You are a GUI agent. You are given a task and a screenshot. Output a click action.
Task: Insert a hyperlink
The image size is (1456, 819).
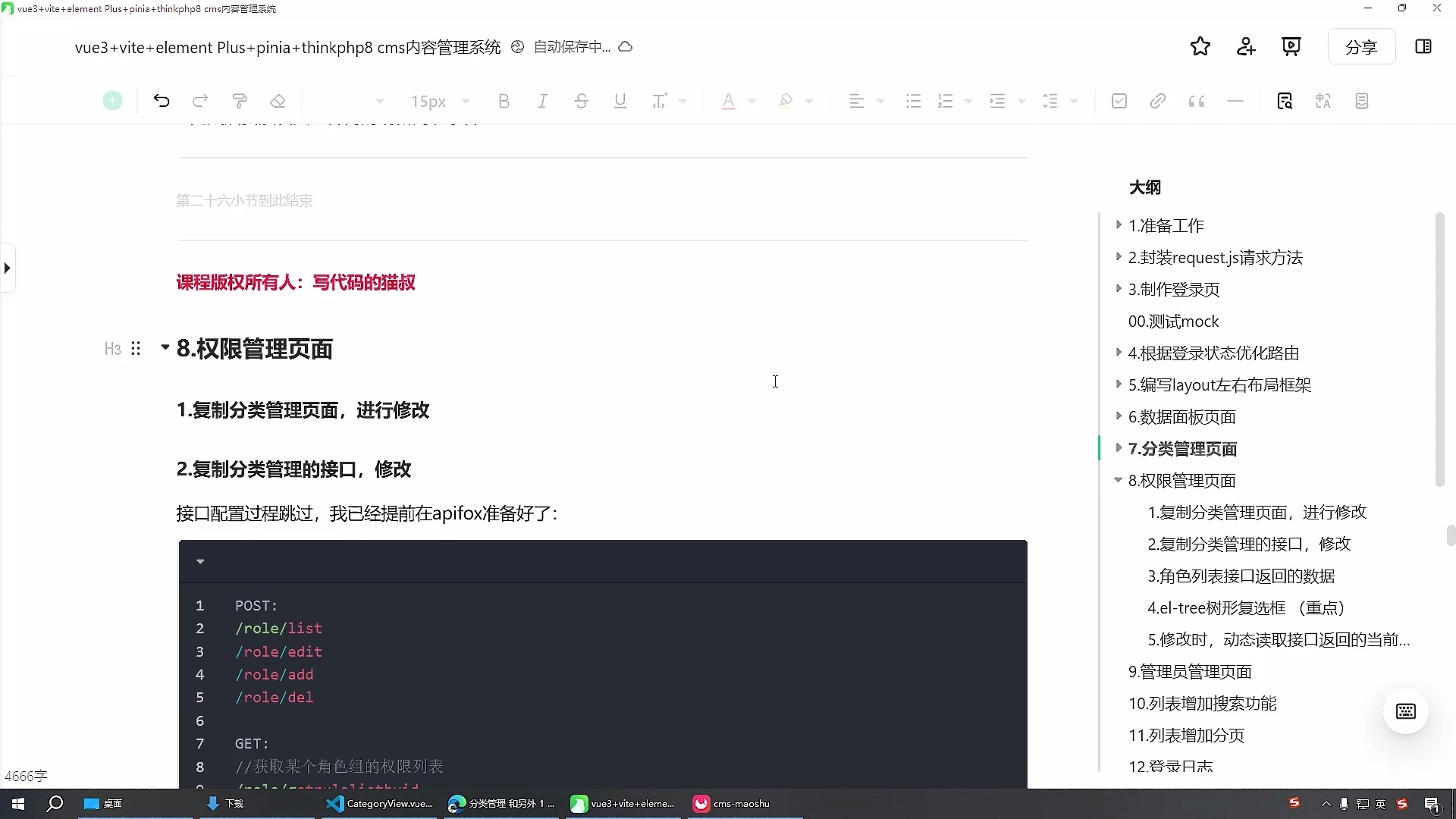(x=1157, y=101)
